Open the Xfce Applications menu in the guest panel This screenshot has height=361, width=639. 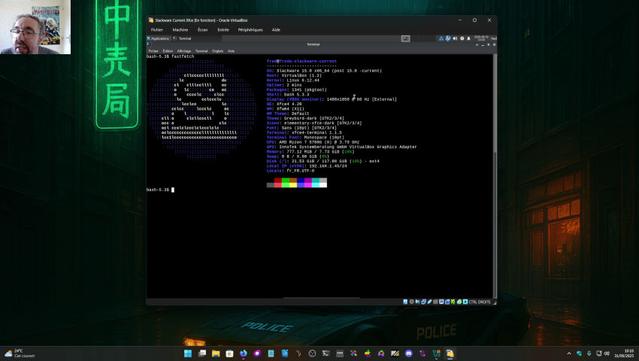158,38
